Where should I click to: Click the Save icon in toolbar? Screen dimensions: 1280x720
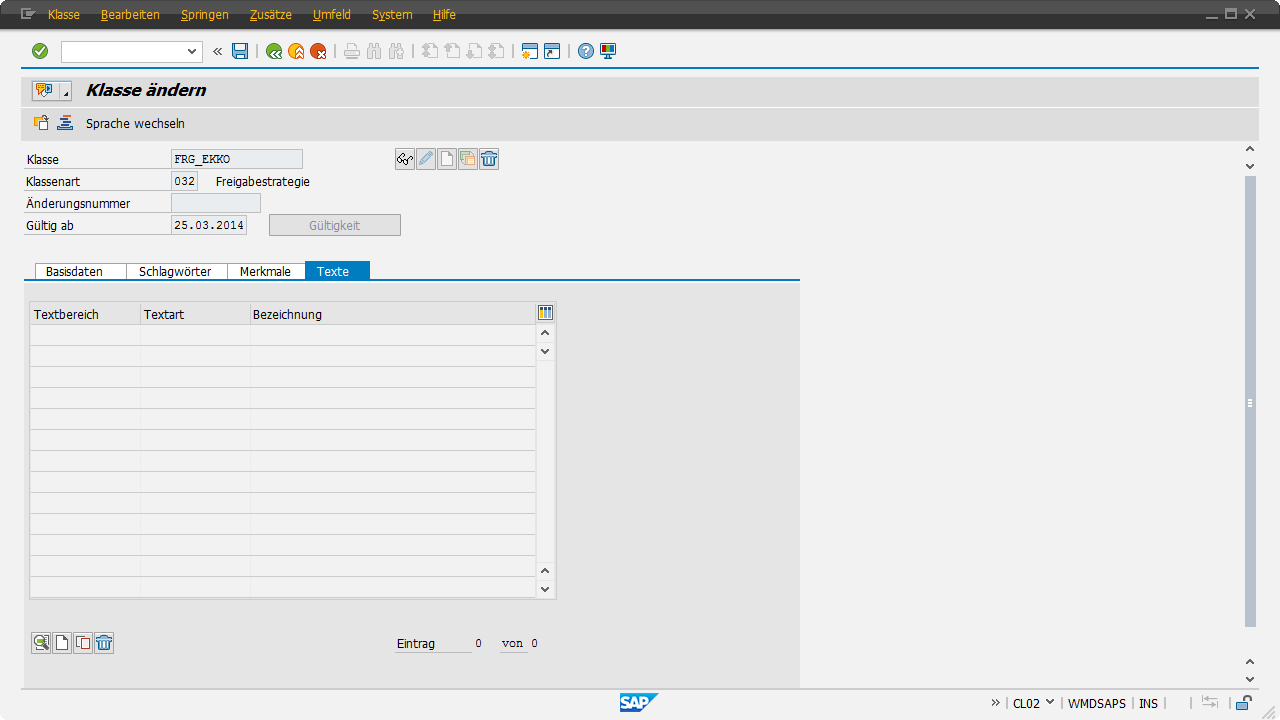tap(240, 51)
